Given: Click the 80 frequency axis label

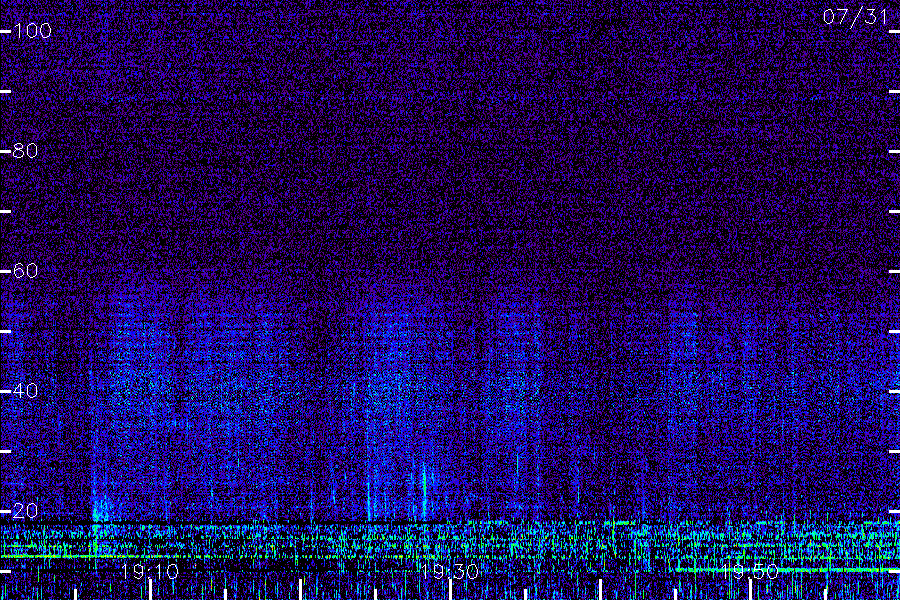Looking at the screenshot, I should 26,151.
